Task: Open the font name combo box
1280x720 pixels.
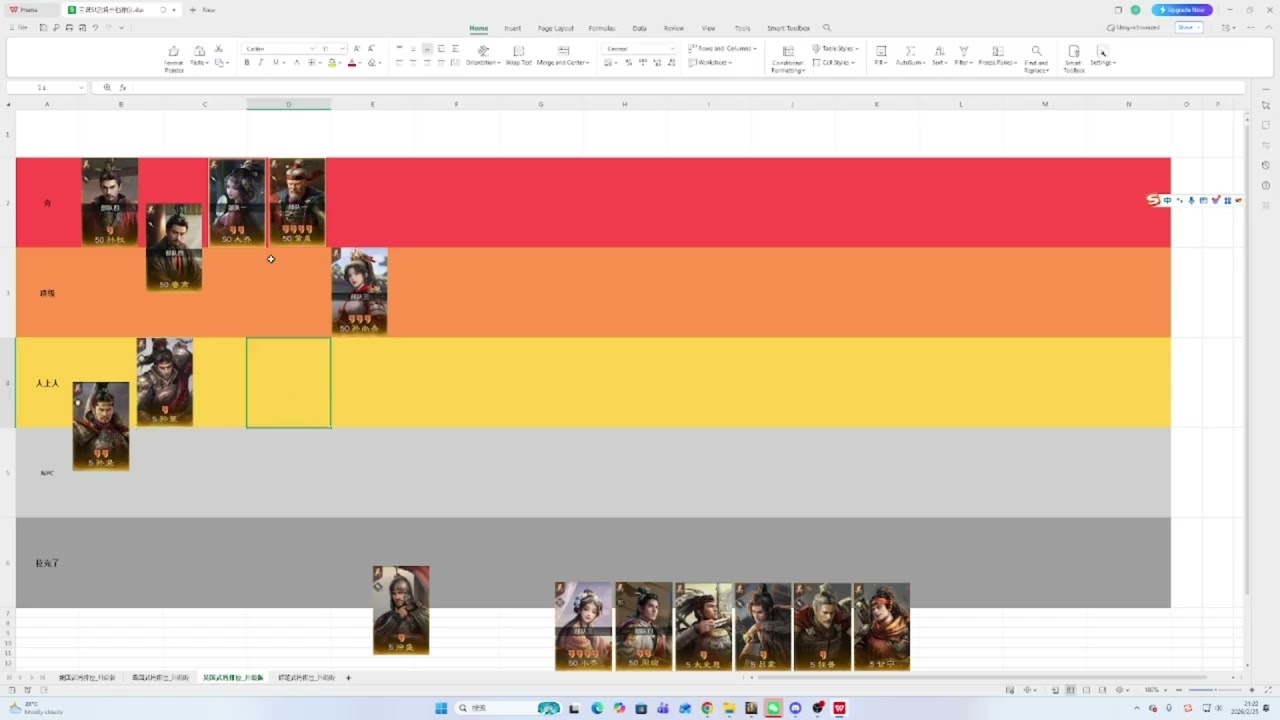Action: tap(279, 48)
